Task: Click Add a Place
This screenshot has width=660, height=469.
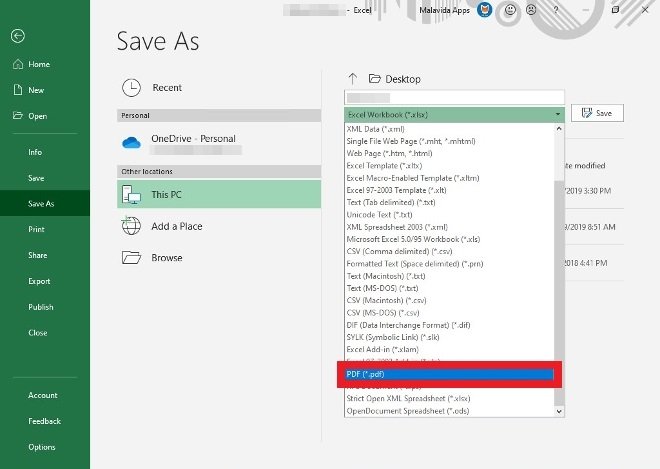Action: (219, 227)
